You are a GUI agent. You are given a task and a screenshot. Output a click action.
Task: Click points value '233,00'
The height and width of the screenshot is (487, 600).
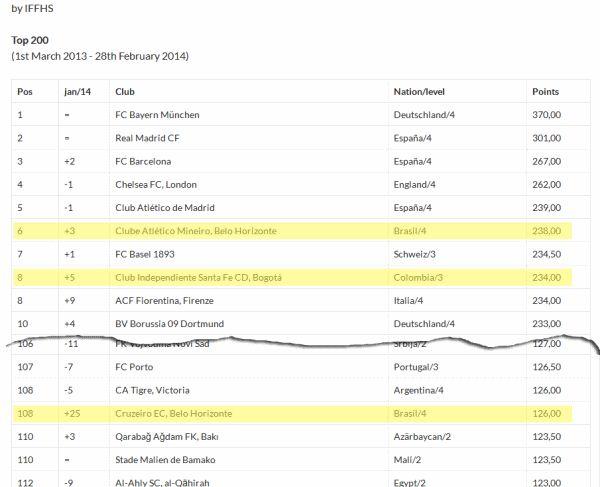point(546,324)
